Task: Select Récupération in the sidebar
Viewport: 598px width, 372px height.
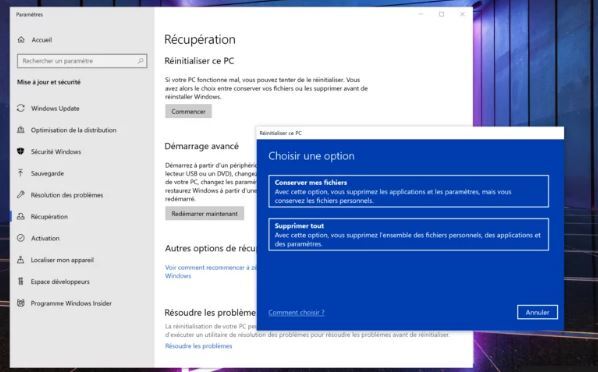Action: pyautogui.click(x=49, y=217)
